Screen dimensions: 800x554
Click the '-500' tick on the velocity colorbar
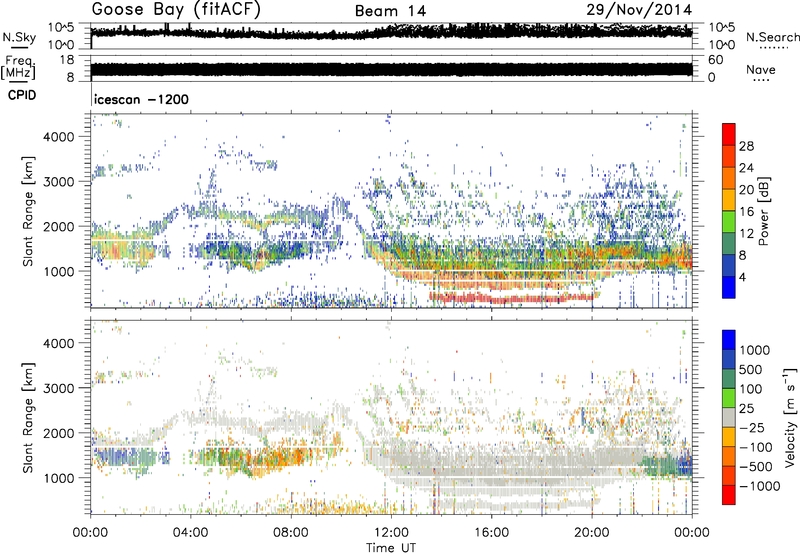tap(756, 466)
